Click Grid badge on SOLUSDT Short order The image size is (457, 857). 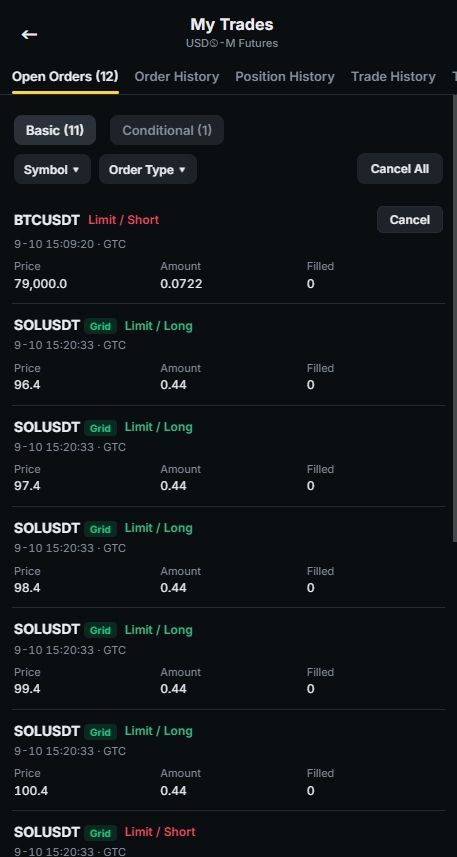100,833
